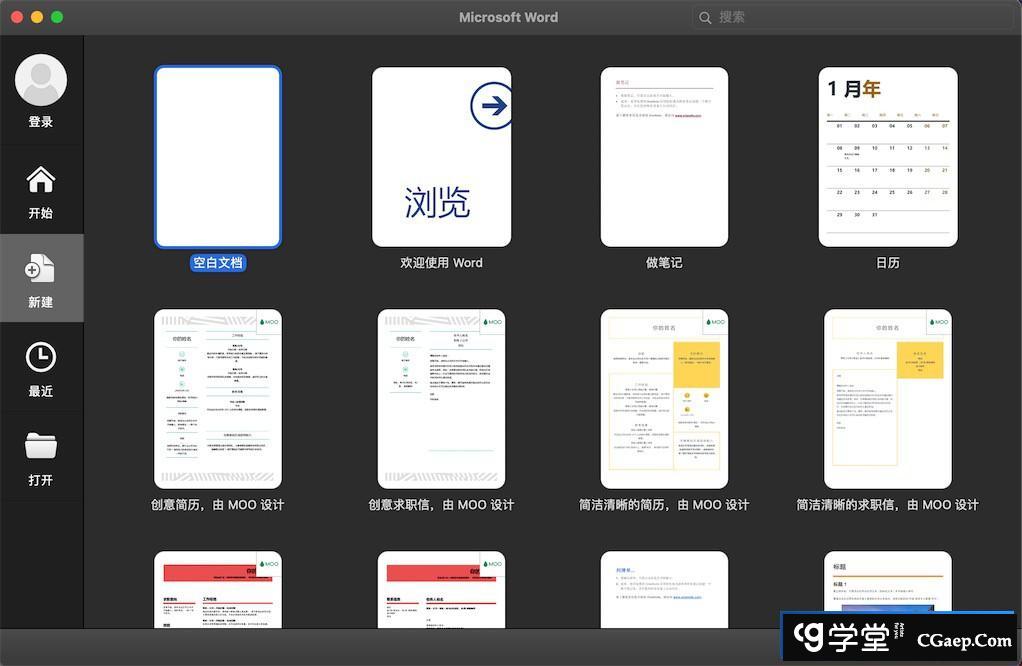Click the 登录 sign-in label
This screenshot has height=666, width=1022.
(41, 122)
